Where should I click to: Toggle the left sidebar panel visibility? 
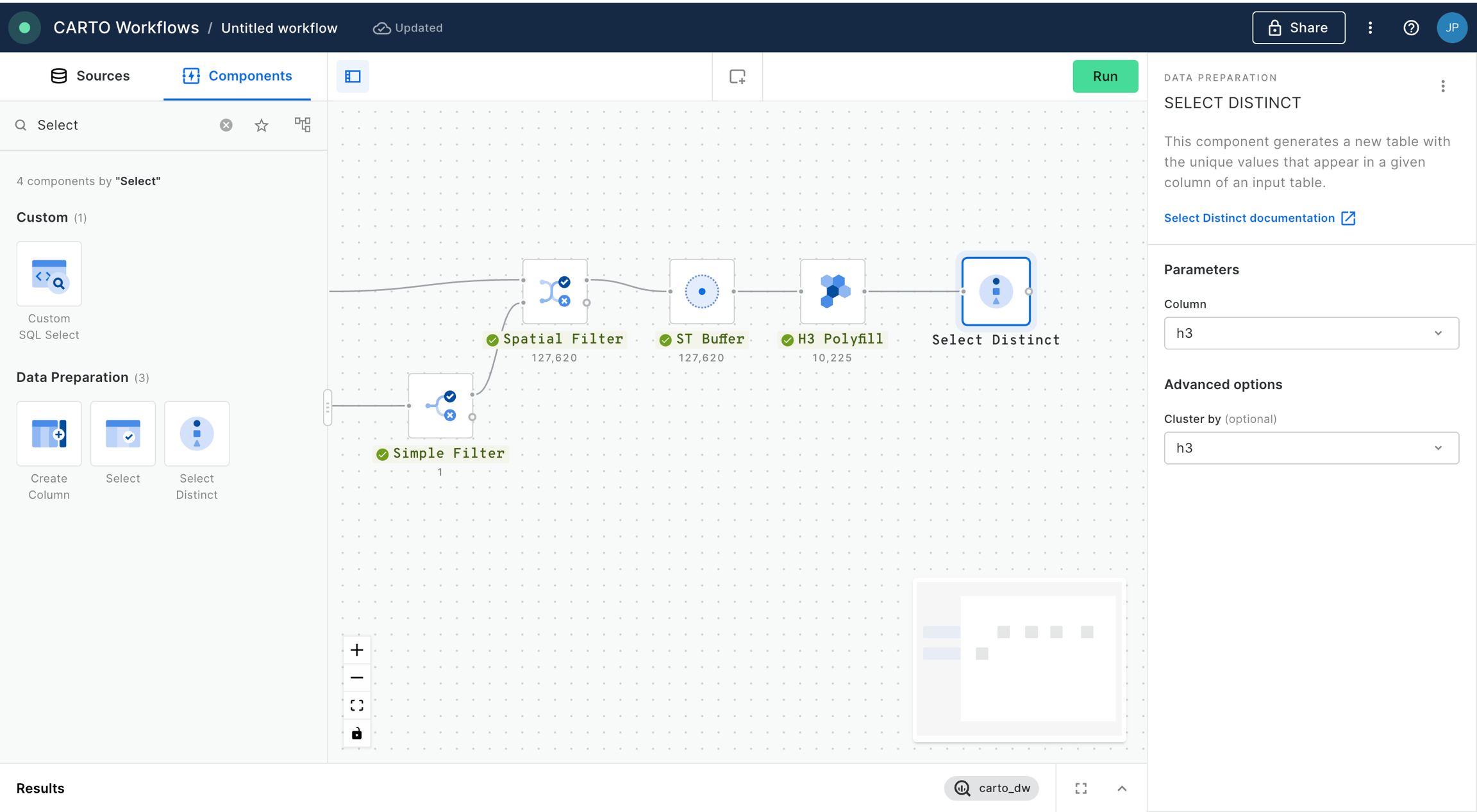tap(353, 76)
